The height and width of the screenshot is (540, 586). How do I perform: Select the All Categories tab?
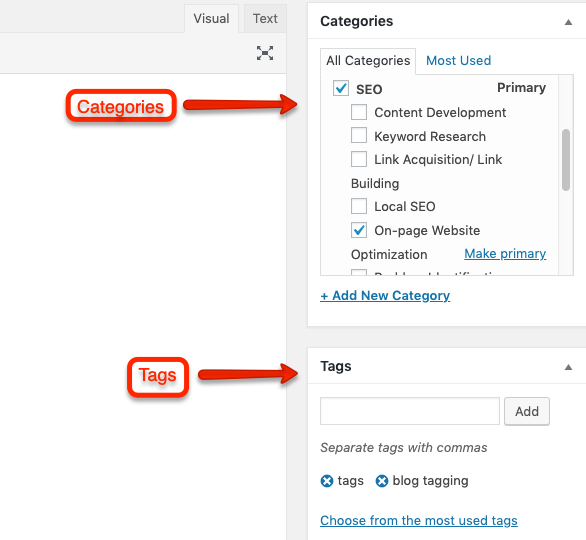368,61
